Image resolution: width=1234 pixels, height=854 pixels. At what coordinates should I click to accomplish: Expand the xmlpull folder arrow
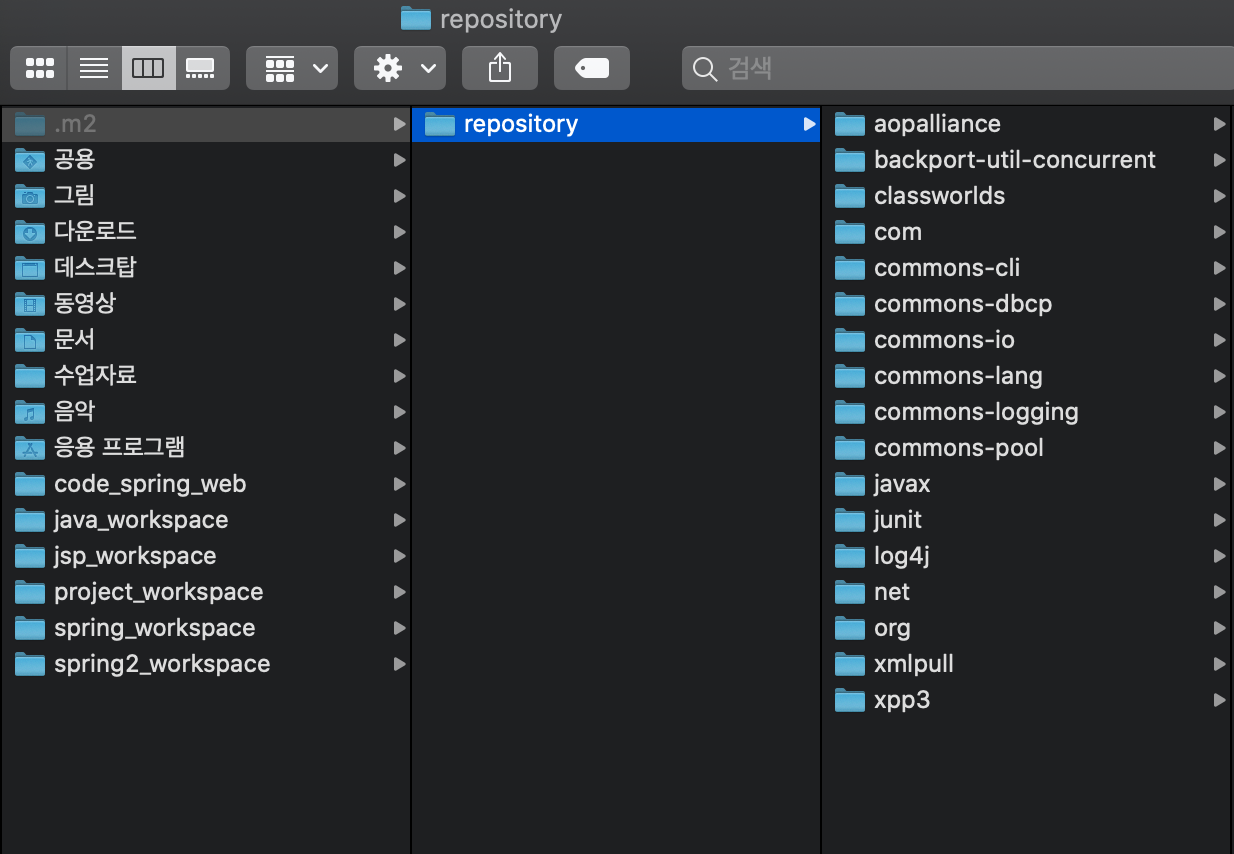click(x=1219, y=664)
